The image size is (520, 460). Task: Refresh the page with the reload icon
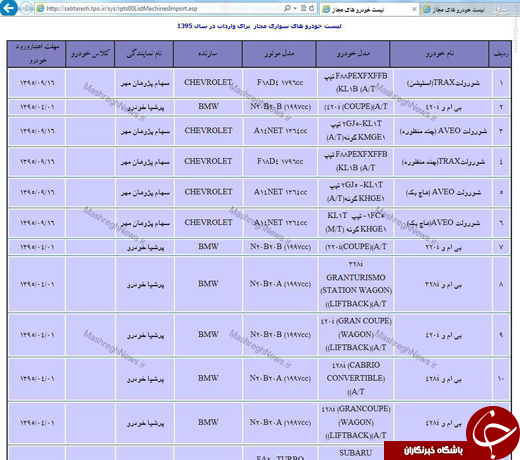pos(312,8)
